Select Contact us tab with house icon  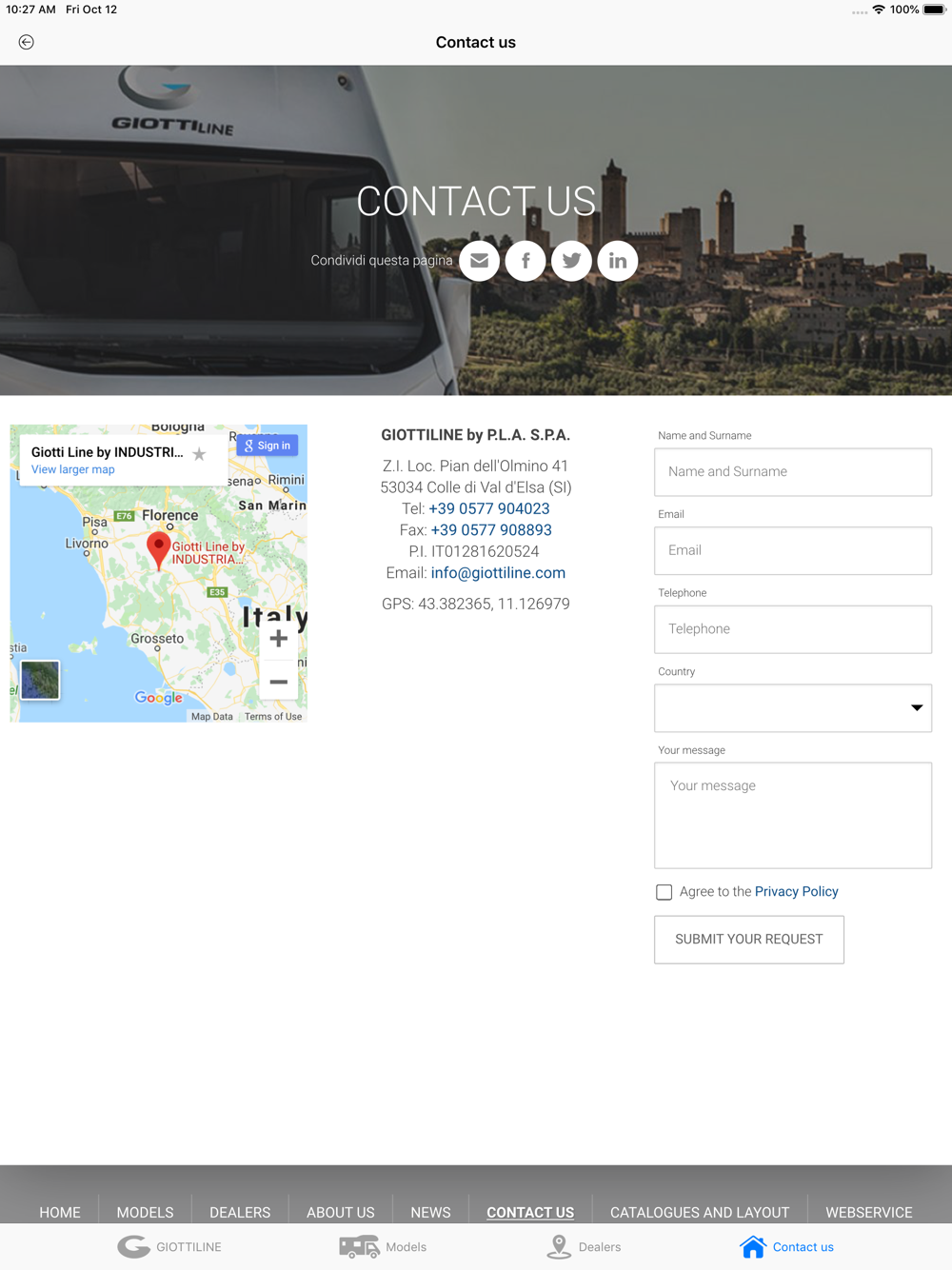787,1247
